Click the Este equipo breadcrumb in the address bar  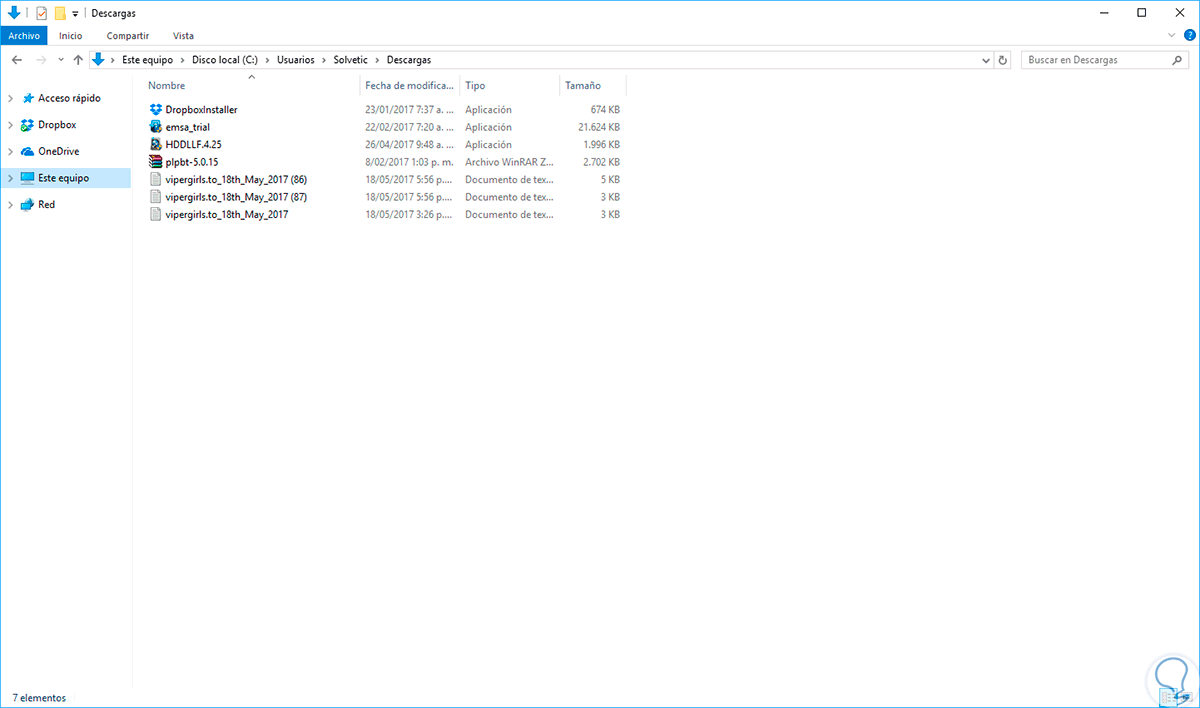147,60
